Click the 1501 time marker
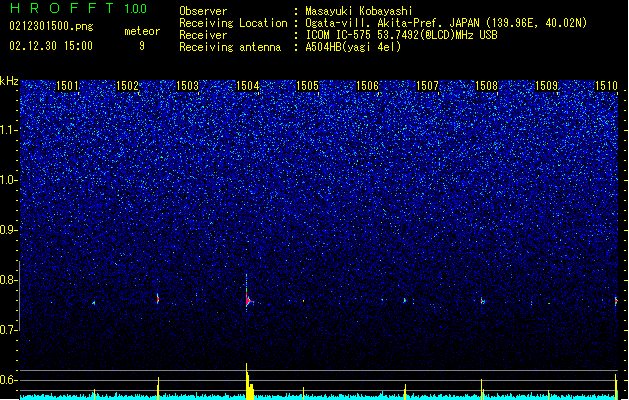This screenshot has width=629, height=400. click(67, 86)
